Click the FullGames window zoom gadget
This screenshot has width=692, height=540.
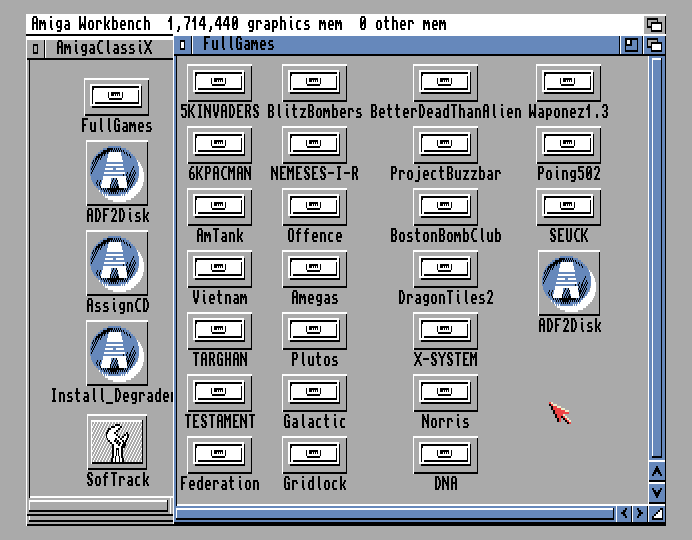(631, 45)
